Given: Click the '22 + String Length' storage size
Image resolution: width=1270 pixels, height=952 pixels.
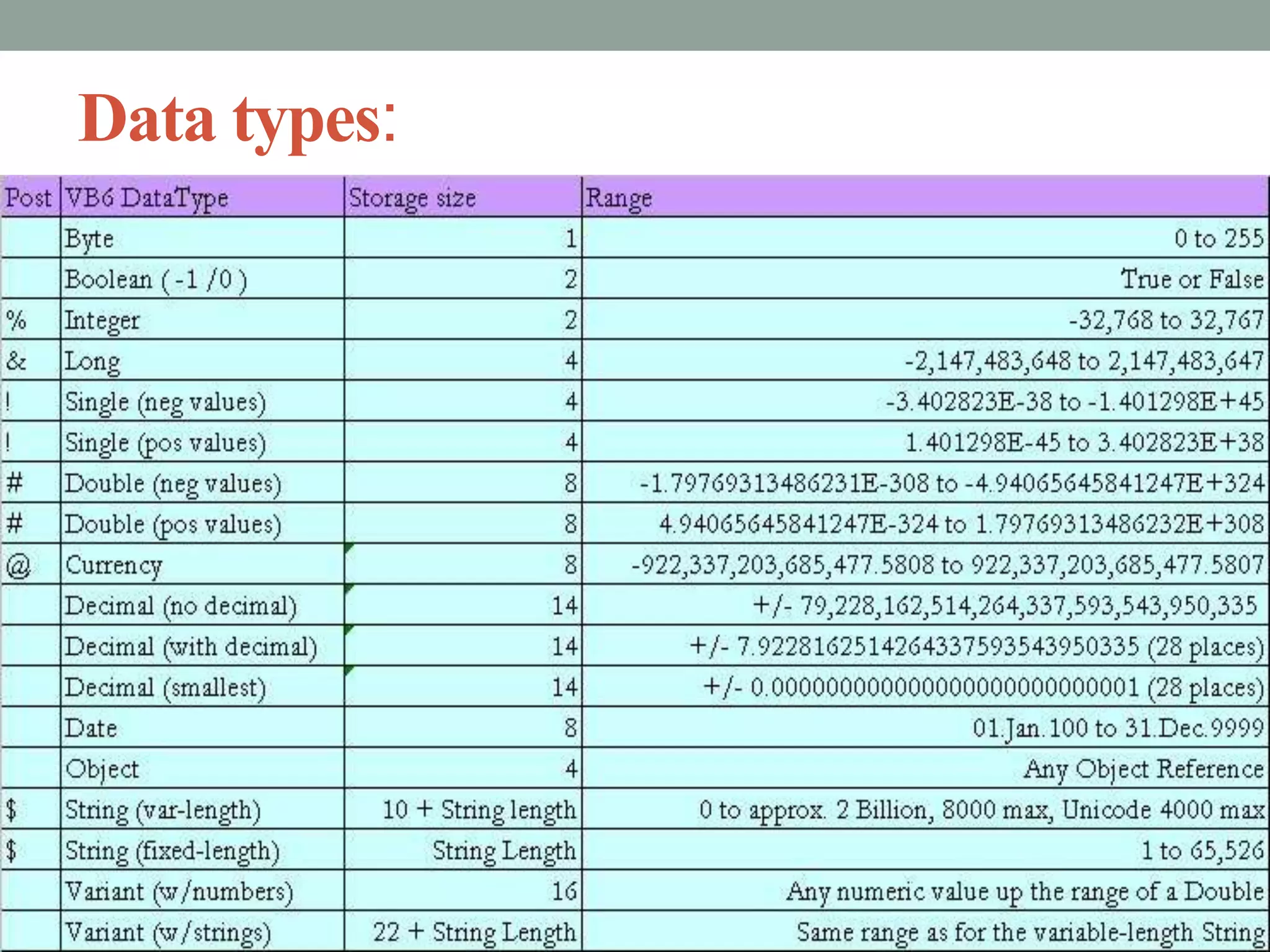Looking at the screenshot, I should (x=474, y=933).
